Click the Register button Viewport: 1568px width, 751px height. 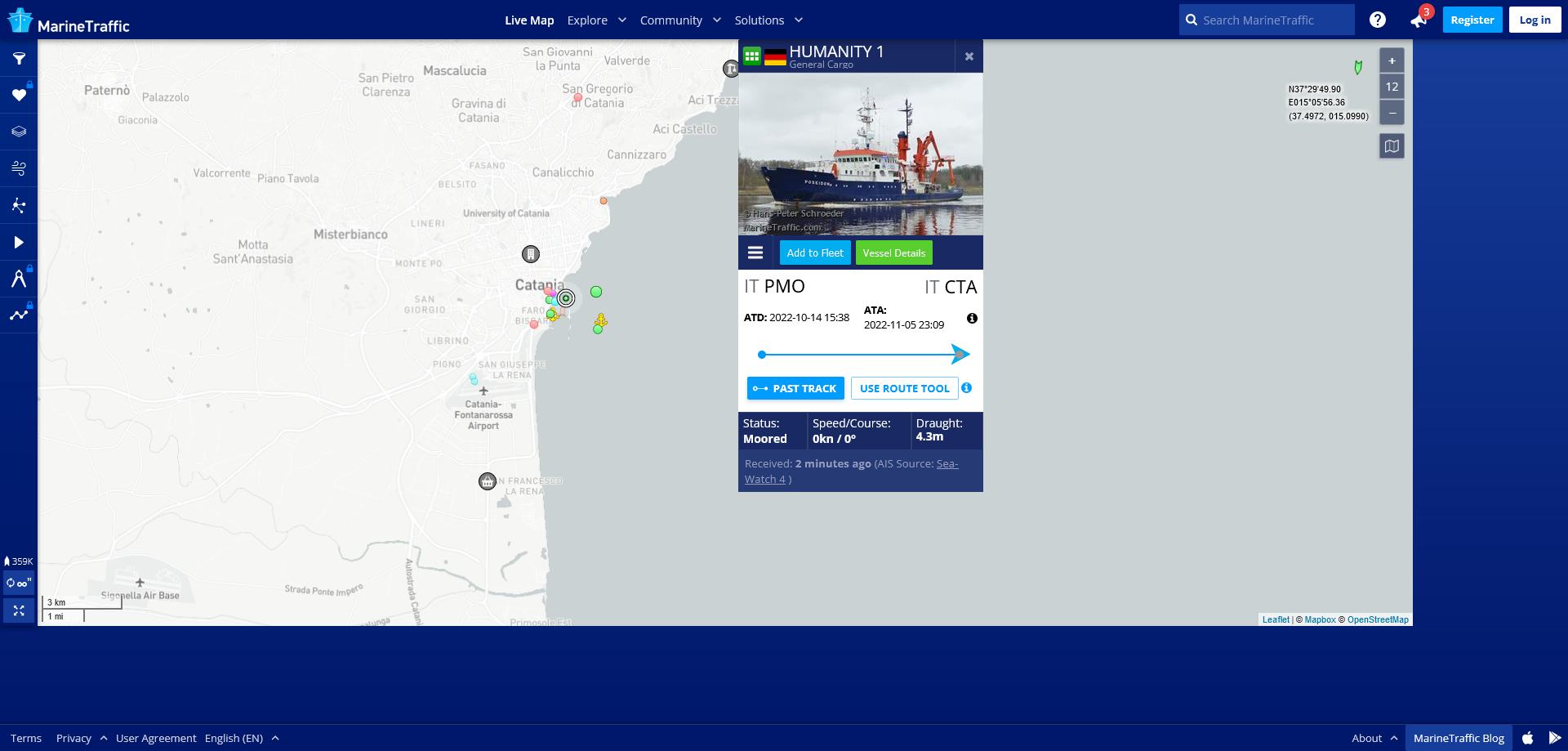pos(1472,20)
